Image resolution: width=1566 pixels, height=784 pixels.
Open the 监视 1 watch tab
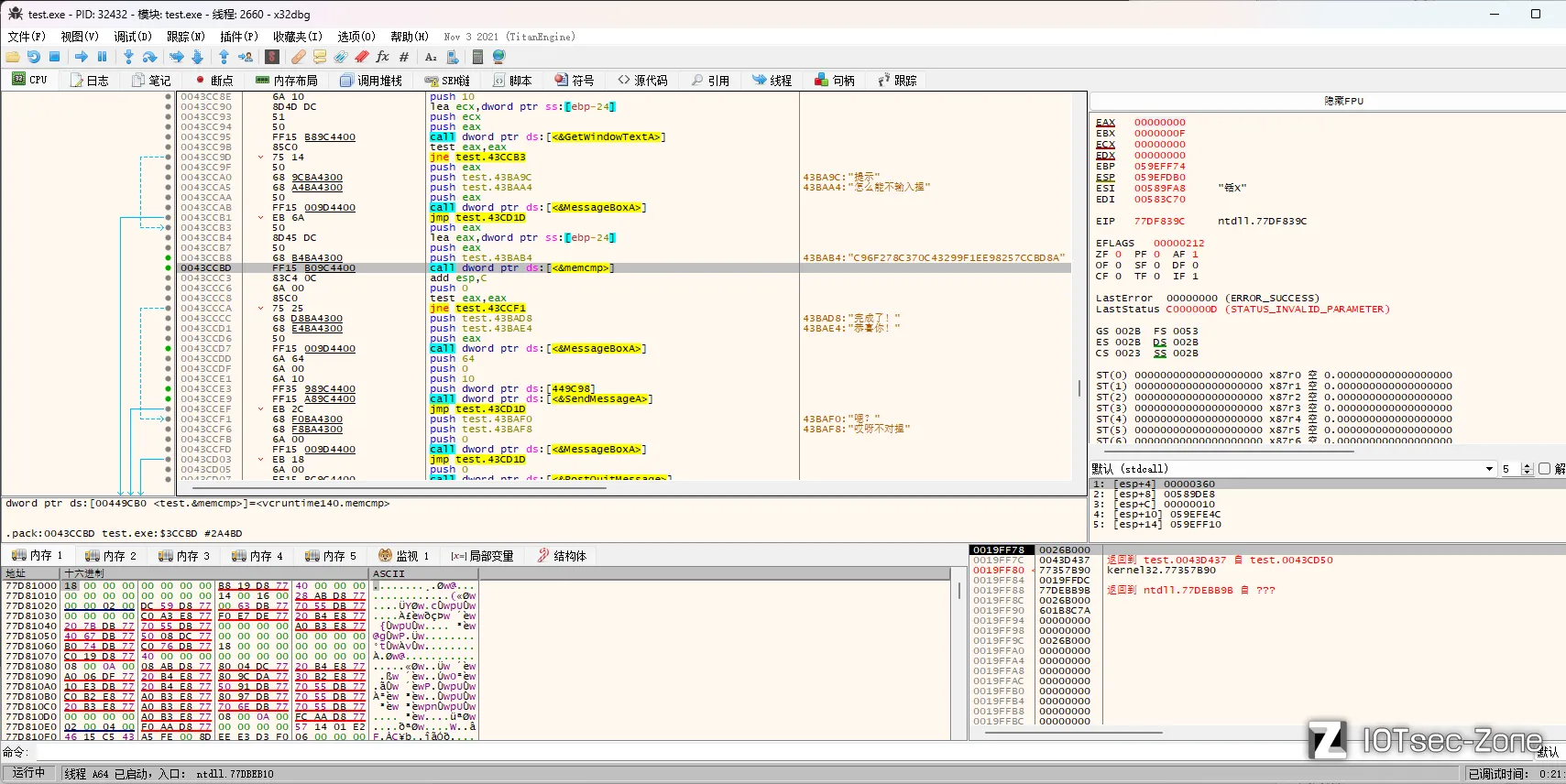tap(404, 556)
